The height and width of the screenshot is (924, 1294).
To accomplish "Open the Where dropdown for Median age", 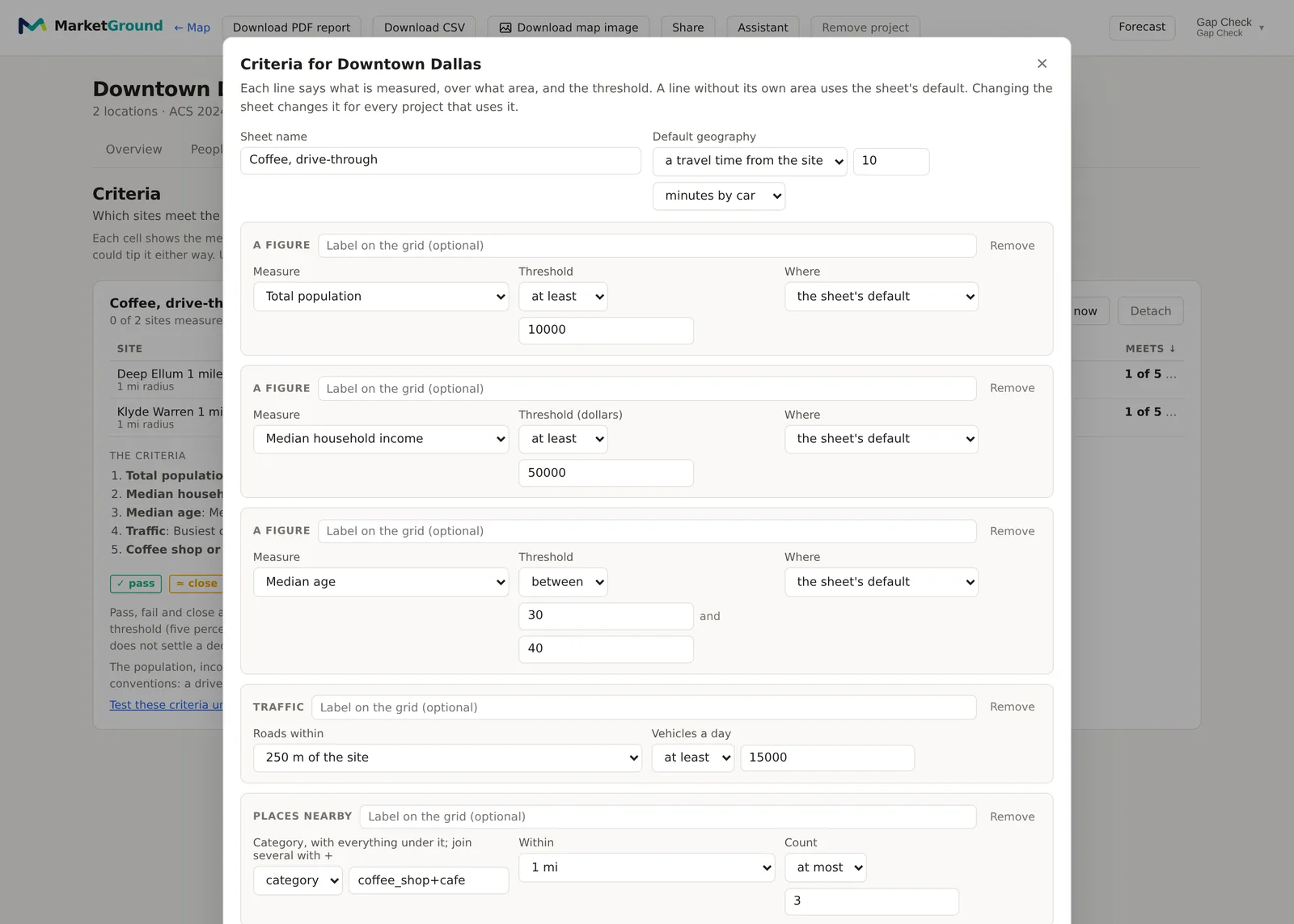I will click(x=882, y=582).
